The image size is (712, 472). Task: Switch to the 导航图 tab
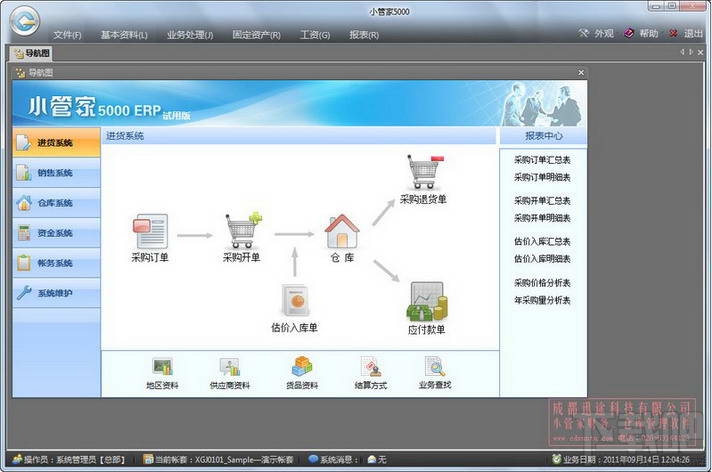[x=32, y=53]
